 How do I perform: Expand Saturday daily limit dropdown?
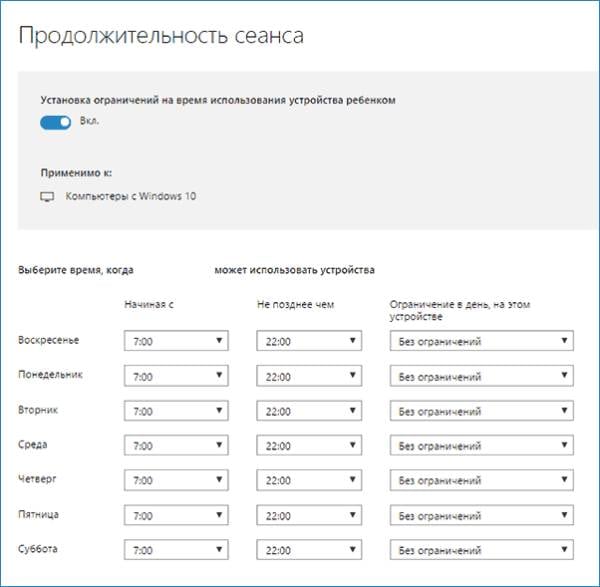point(481,550)
